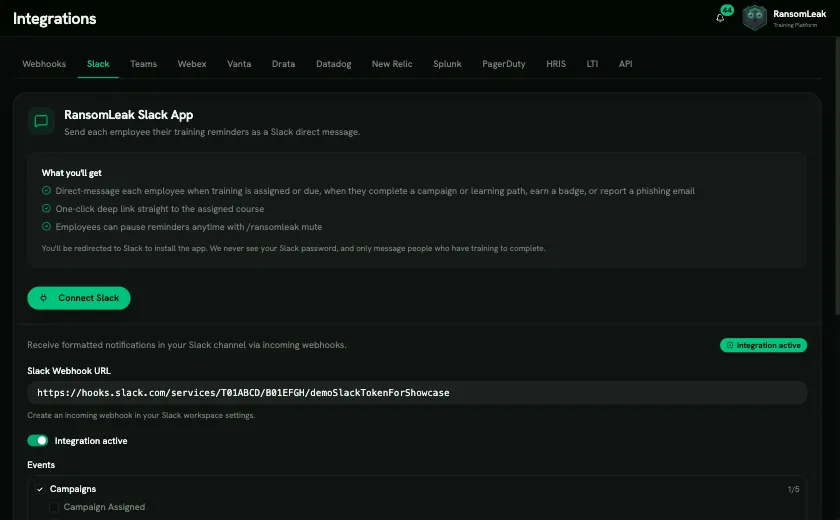The height and width of the screenshot is (520, 840).
Task: Click the Campaigns 1/5 counter
Action: [793, 489]
